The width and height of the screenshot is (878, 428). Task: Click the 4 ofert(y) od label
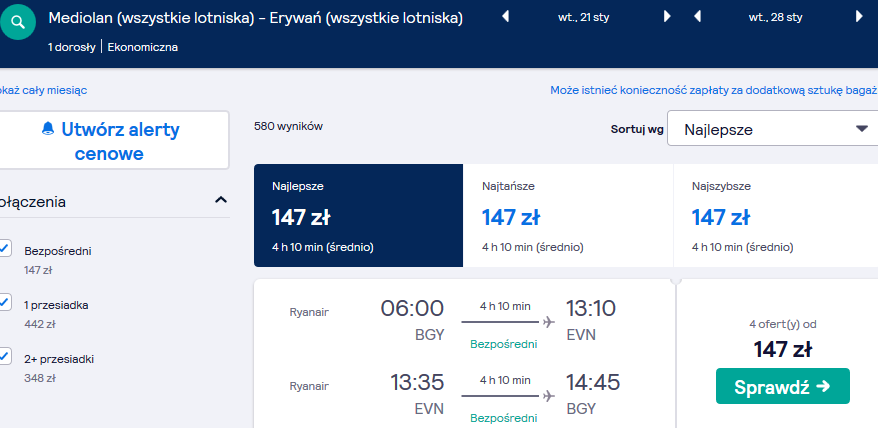783,324
